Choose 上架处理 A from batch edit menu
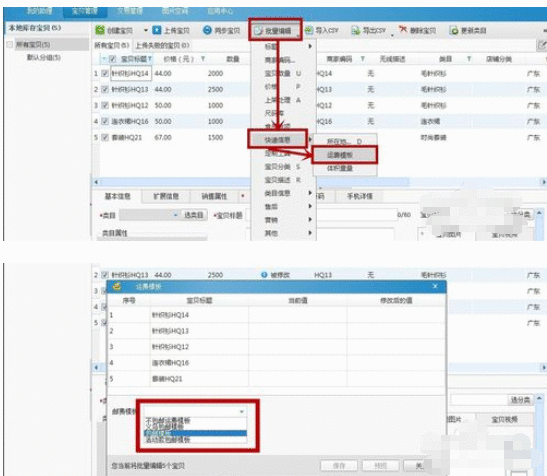The width and height of the screenshot is (547, 476). tap(283, 100)
